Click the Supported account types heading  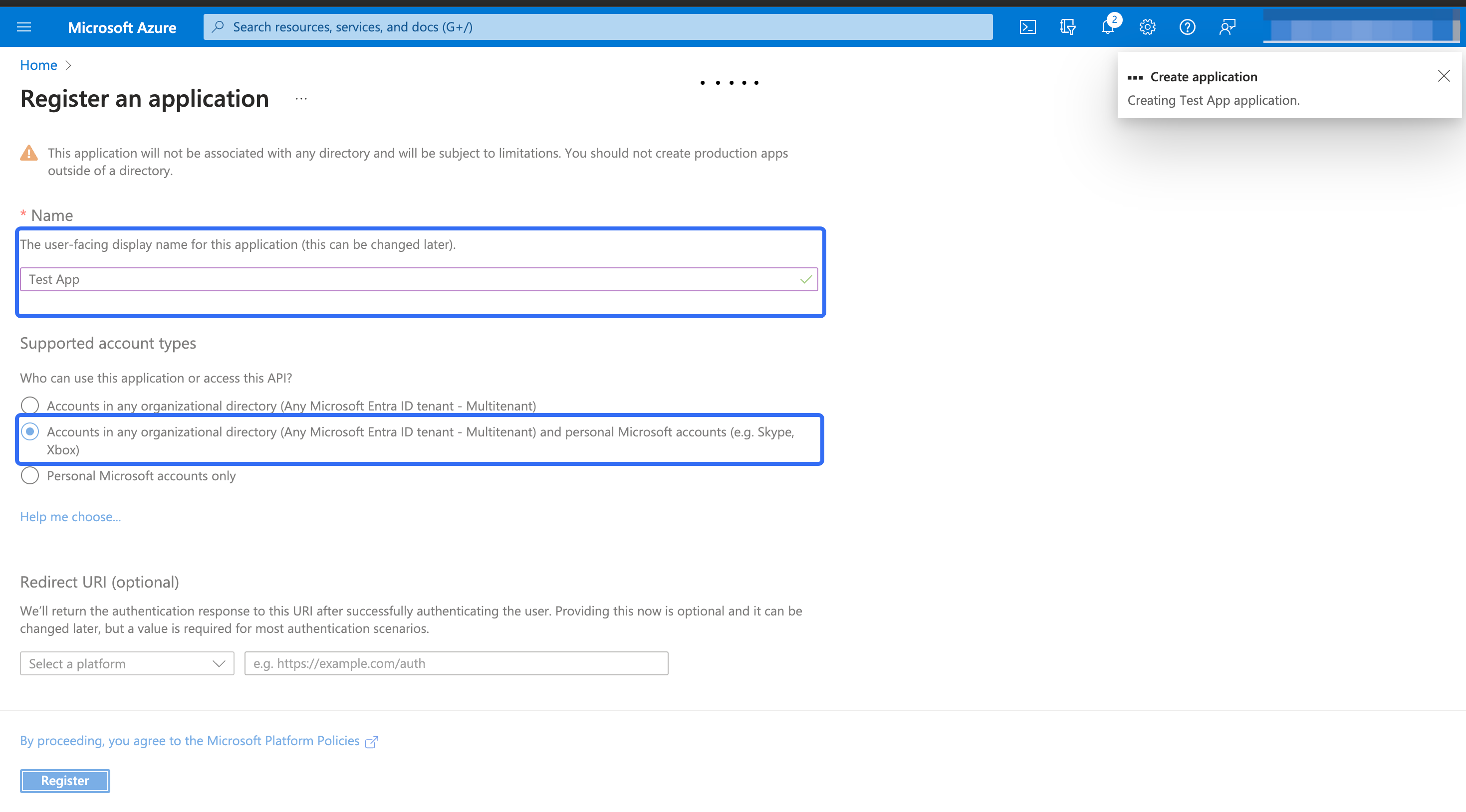(108, 343)
